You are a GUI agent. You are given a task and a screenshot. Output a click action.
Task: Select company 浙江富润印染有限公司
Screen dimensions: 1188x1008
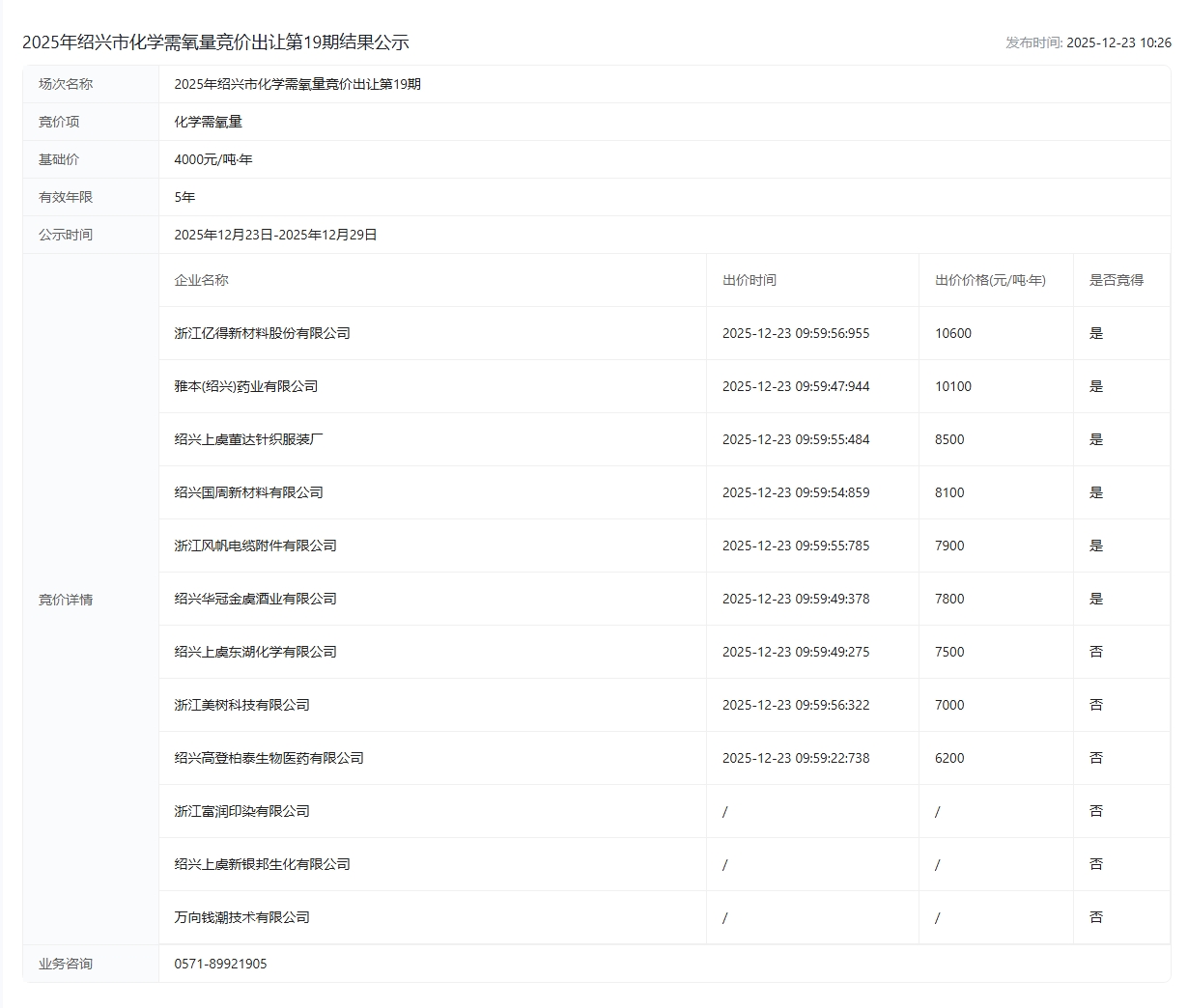pos(241,811)
